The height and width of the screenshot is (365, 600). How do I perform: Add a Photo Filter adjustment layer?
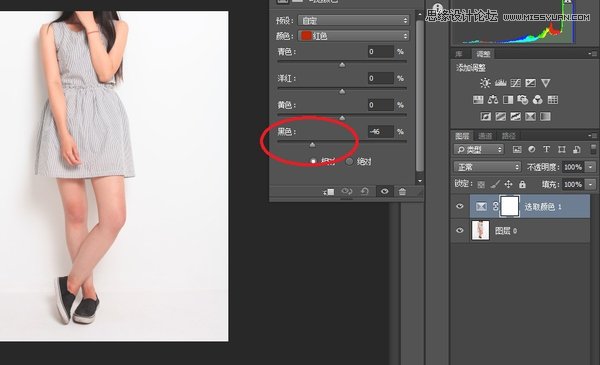tap(523, 100)
